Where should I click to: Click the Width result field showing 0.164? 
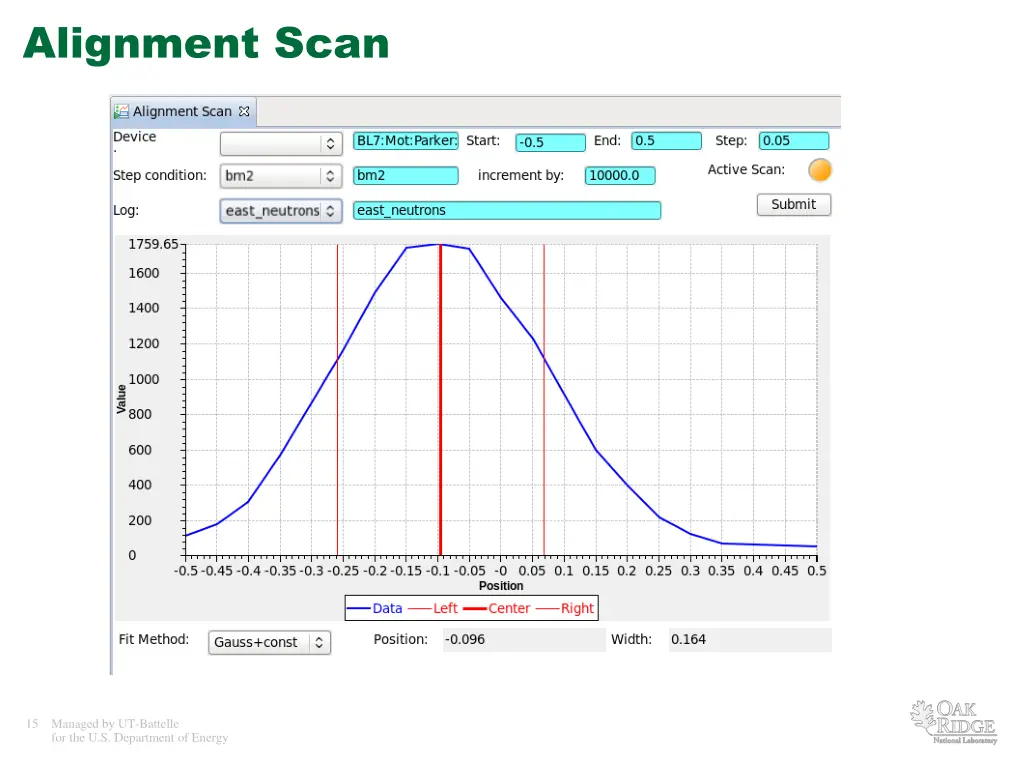pyautogui.click(x=749, y=640)
